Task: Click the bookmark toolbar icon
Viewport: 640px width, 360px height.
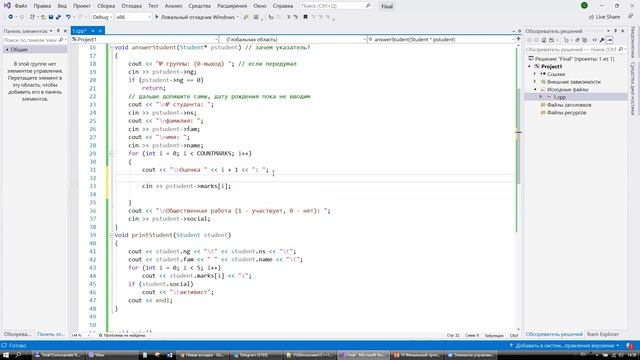Action: [x=305, y=17]
